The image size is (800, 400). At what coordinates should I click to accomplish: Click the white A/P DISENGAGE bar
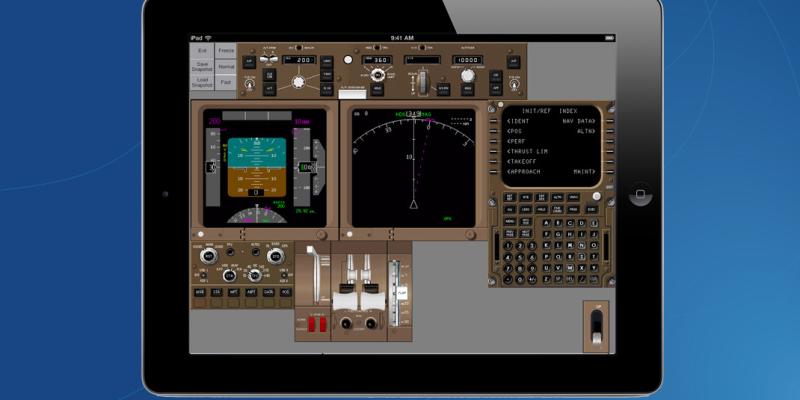click(352, 94)
